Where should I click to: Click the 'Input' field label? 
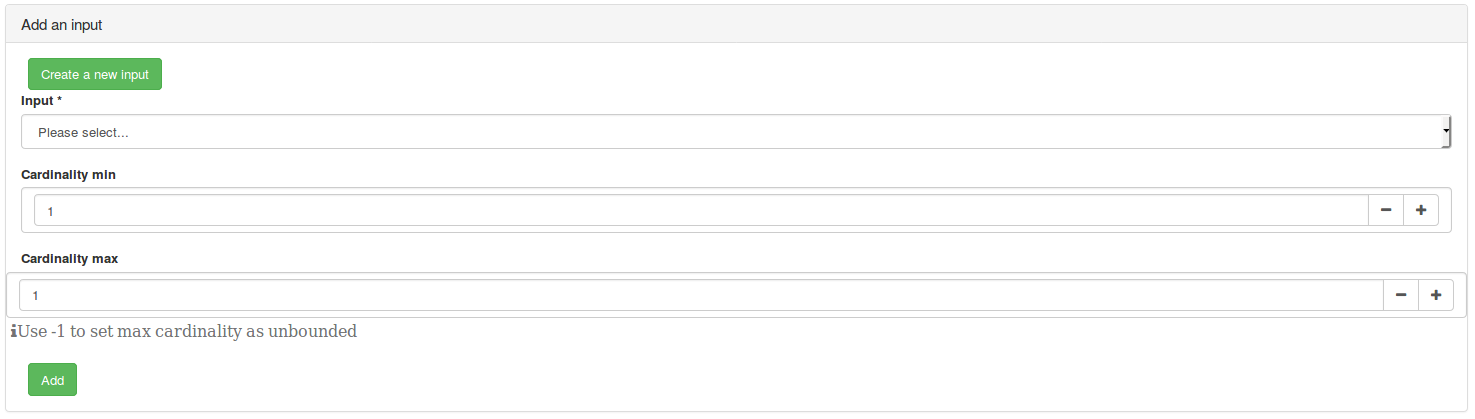pos(37,101)
